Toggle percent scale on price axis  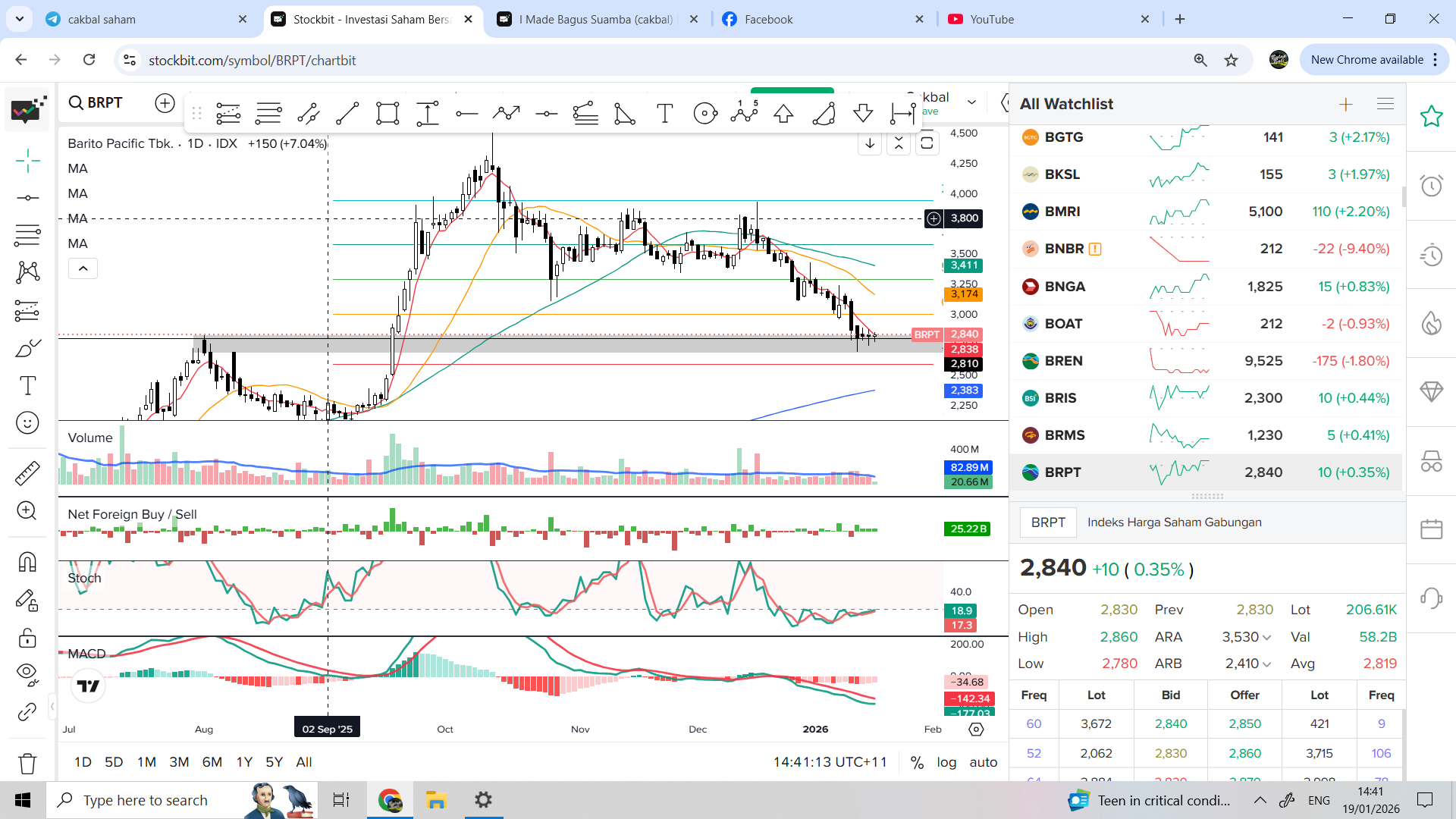tap(917, 762)
